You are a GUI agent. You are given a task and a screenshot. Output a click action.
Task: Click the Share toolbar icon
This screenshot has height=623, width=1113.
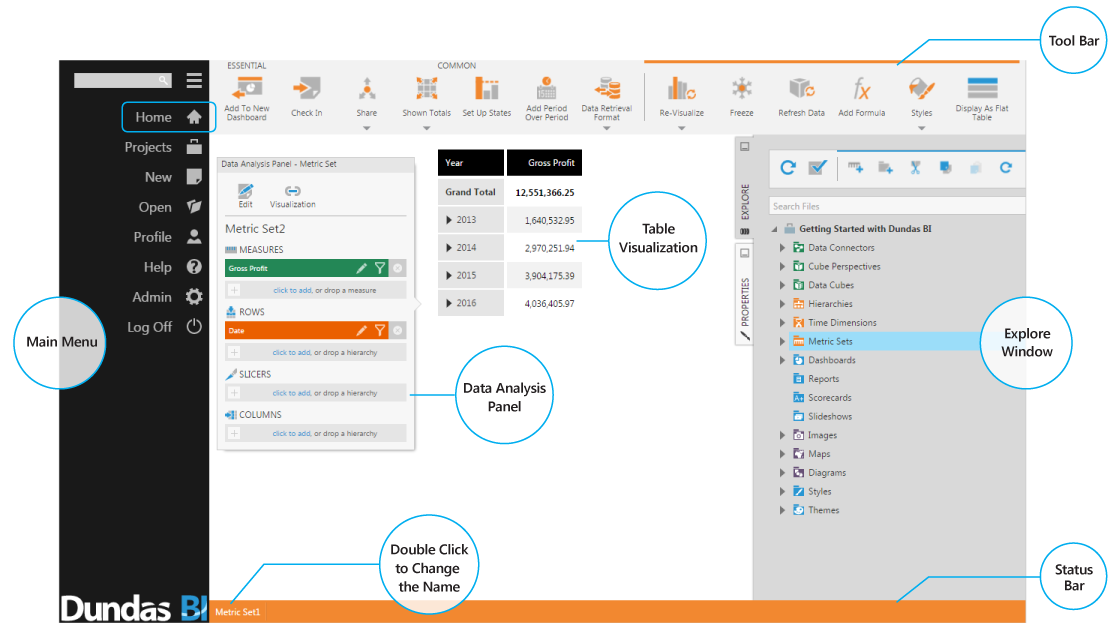coord(367,89)
